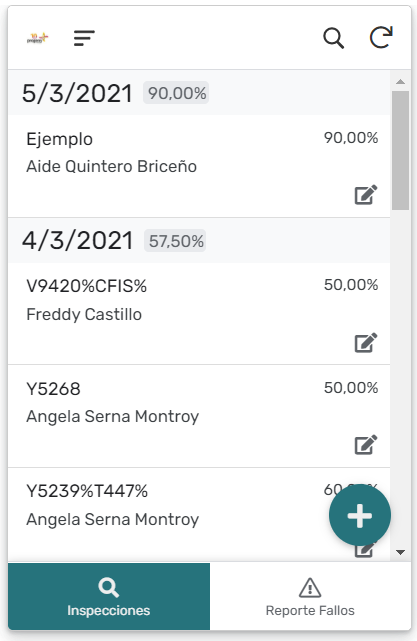Edit the V9420%CFIS% inspection
Screen dimensions: 417x641
[x=365, y=343]
